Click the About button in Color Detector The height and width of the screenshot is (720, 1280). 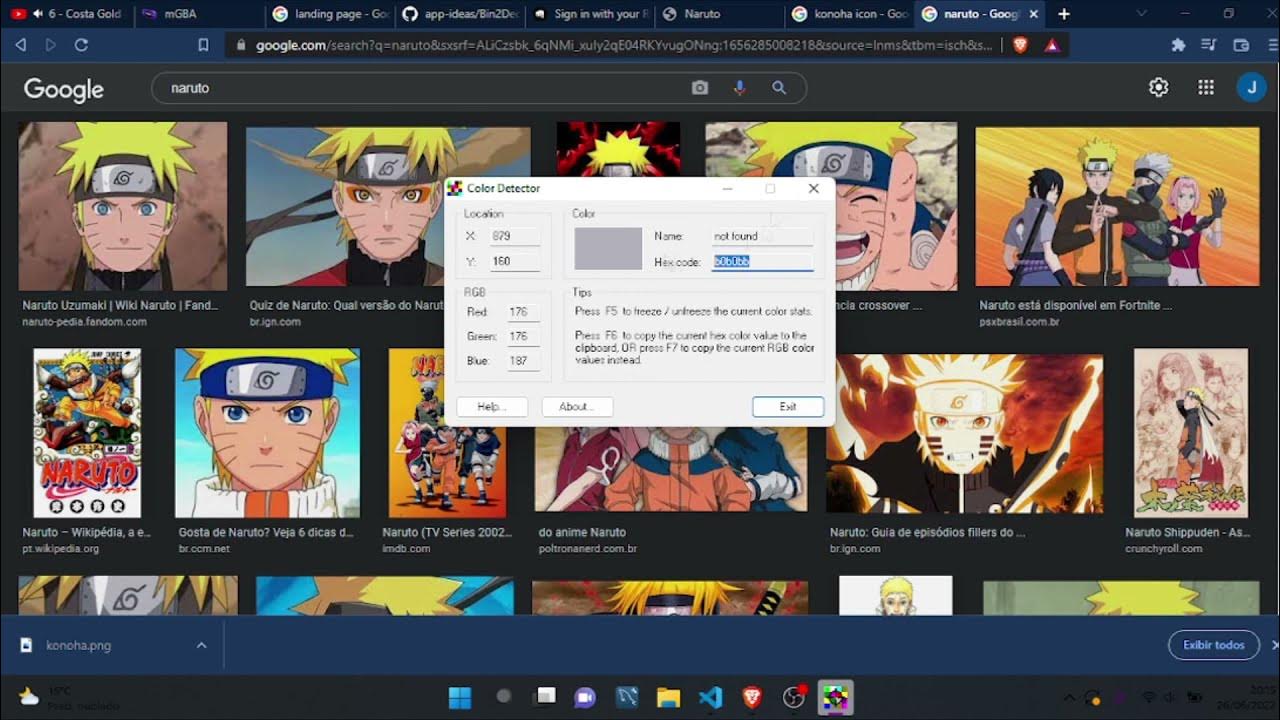(x=577, y=407)
